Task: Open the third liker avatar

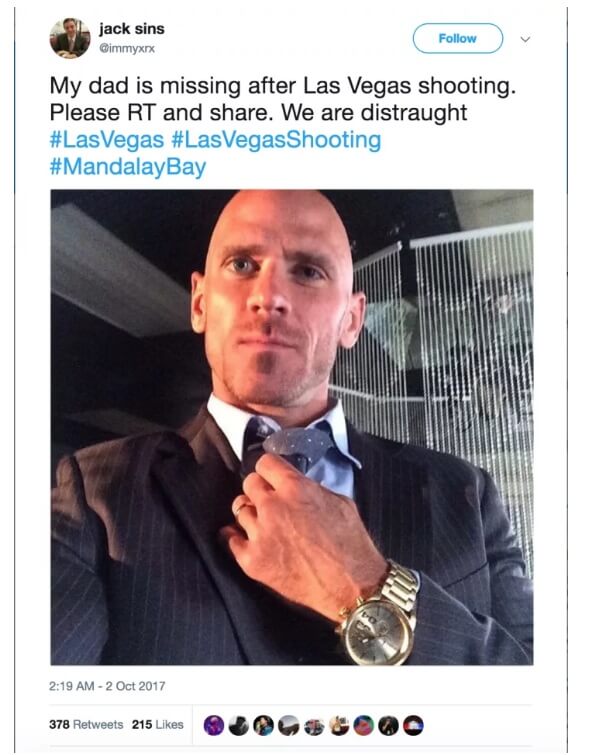Action: click(x=264, y=725)
